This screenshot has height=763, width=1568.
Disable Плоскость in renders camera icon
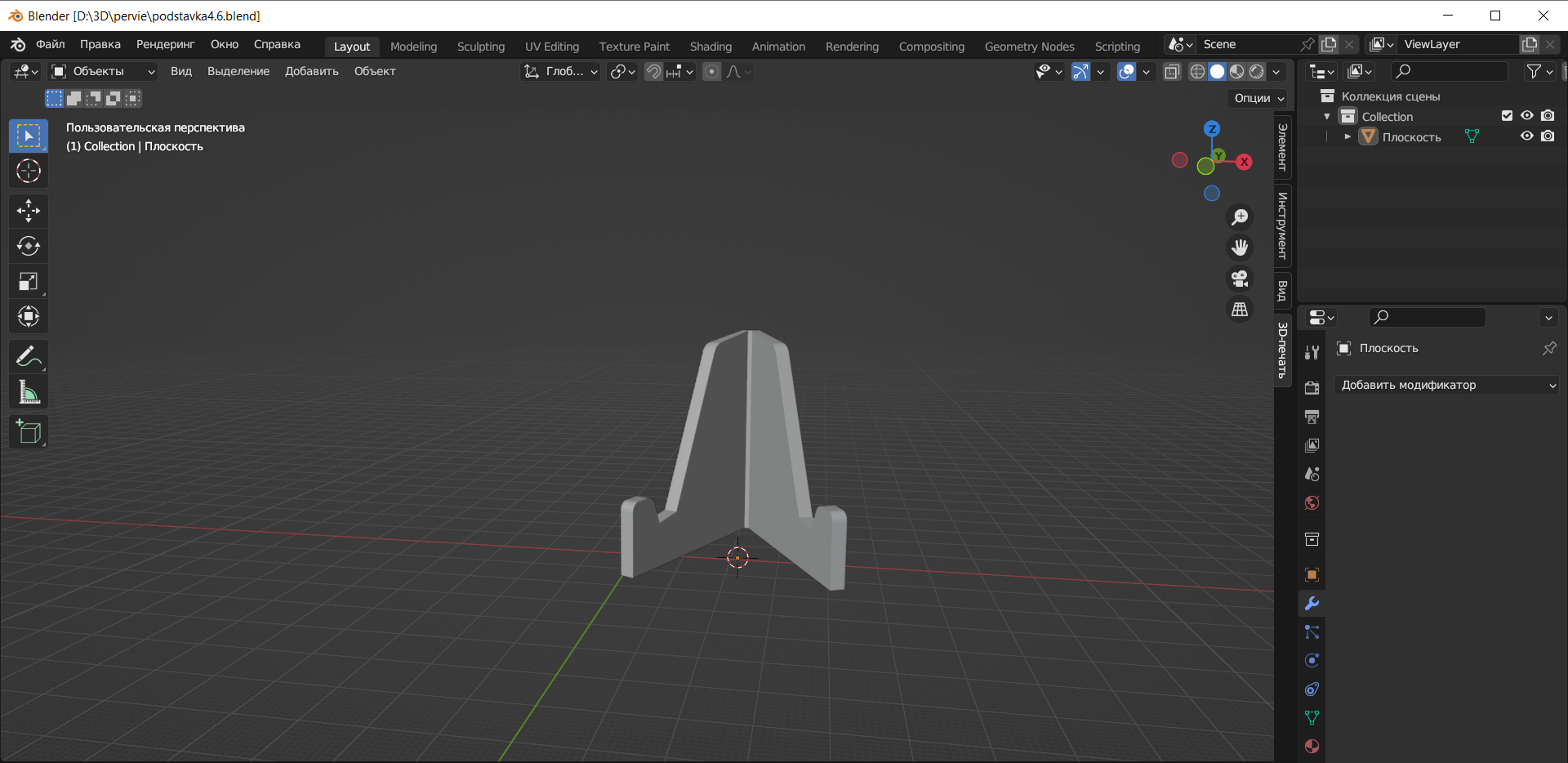[x=1548, y=136]
